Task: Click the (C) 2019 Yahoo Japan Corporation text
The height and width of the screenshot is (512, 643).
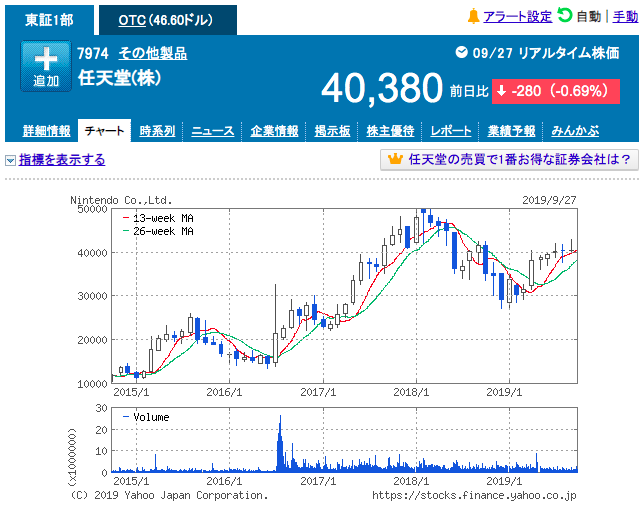Action: (x=169, y=496)
